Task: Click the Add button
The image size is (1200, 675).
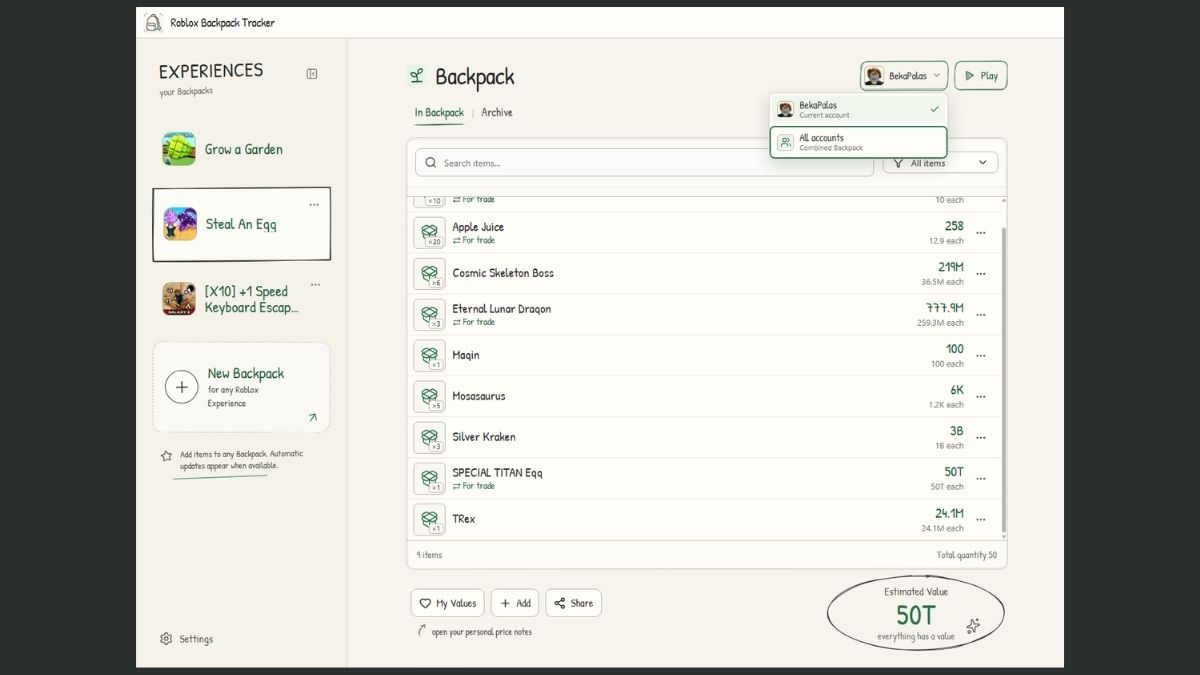Action: coord(515,603)
